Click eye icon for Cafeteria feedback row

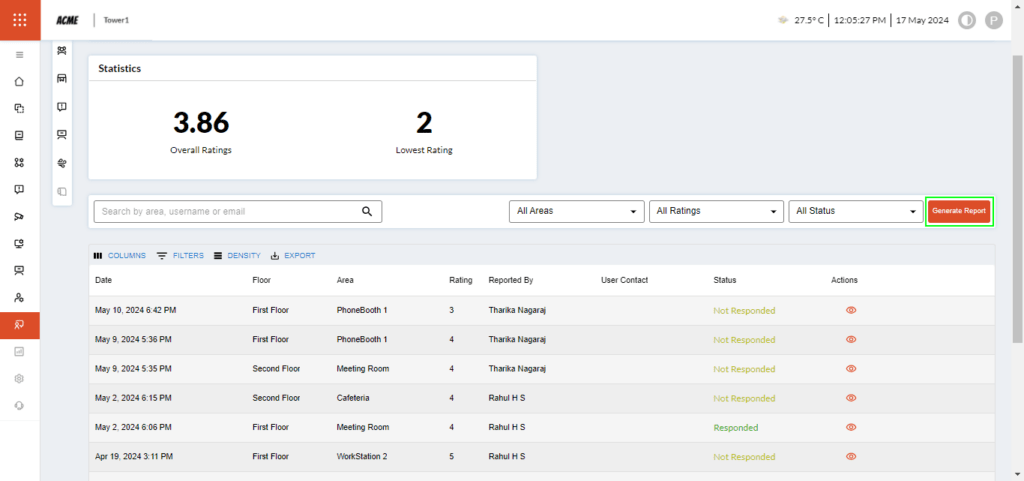click(x=851, y=398)
